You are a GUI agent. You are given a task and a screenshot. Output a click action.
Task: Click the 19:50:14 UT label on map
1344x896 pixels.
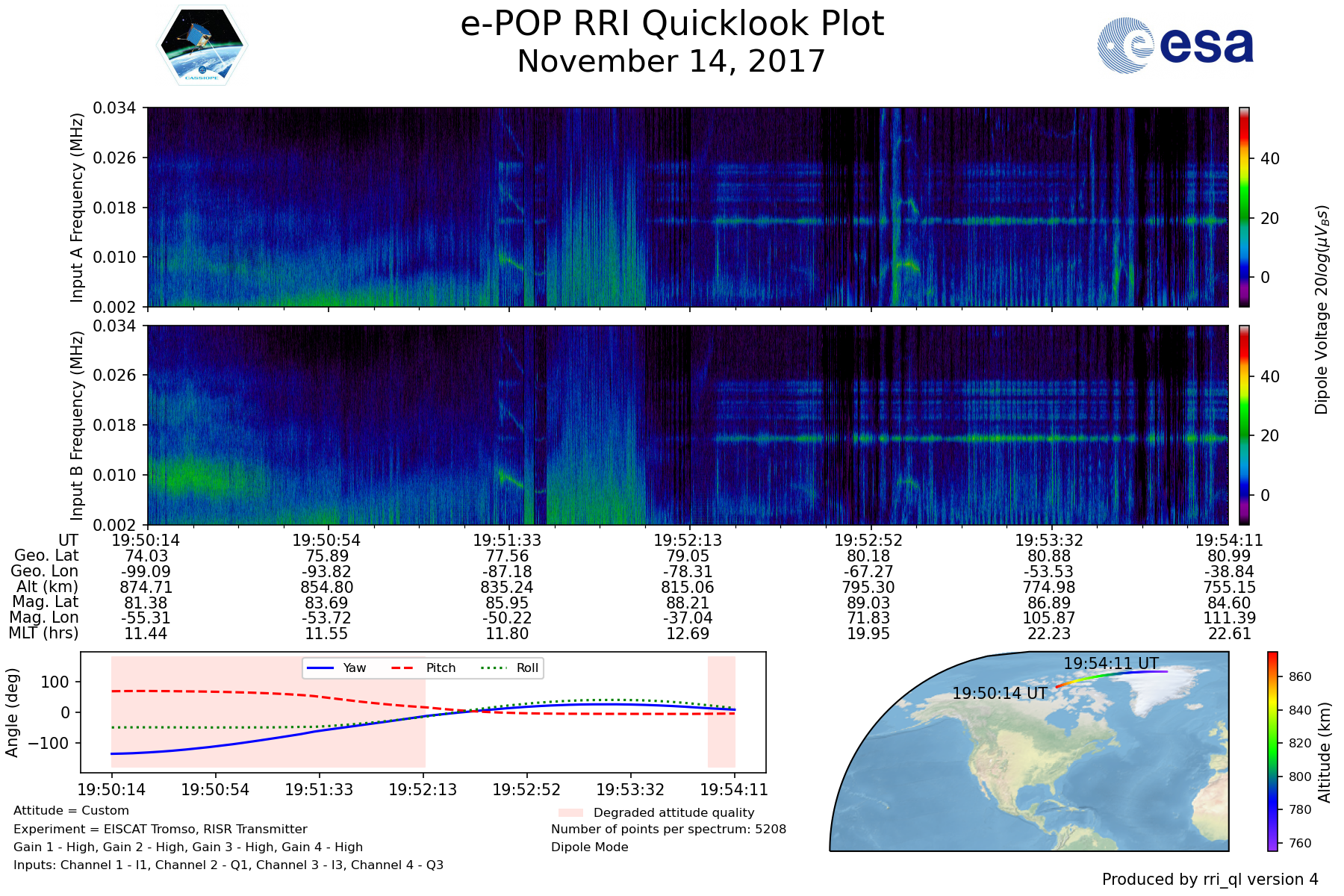(x=999, y=693)
